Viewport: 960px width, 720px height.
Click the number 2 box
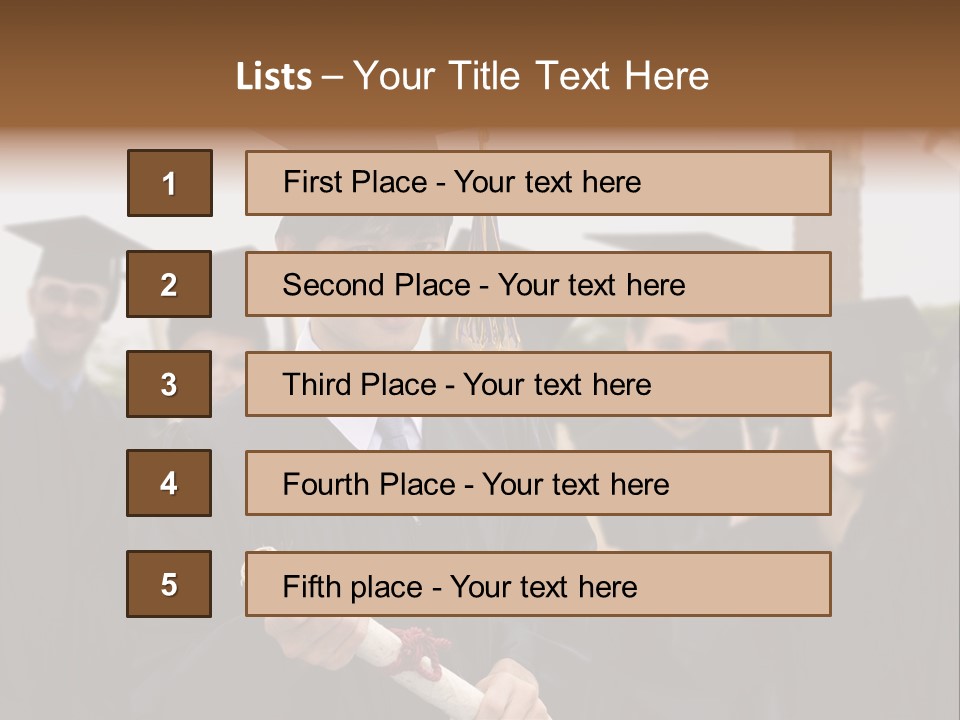169,284
